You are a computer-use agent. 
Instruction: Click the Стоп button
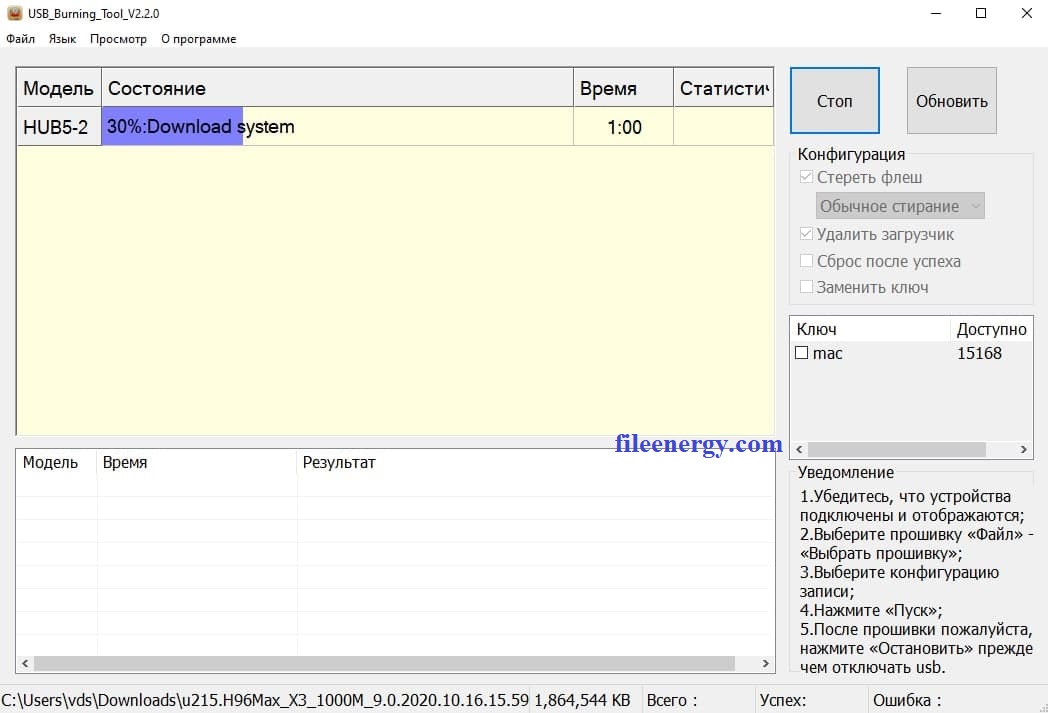(834, 101)
